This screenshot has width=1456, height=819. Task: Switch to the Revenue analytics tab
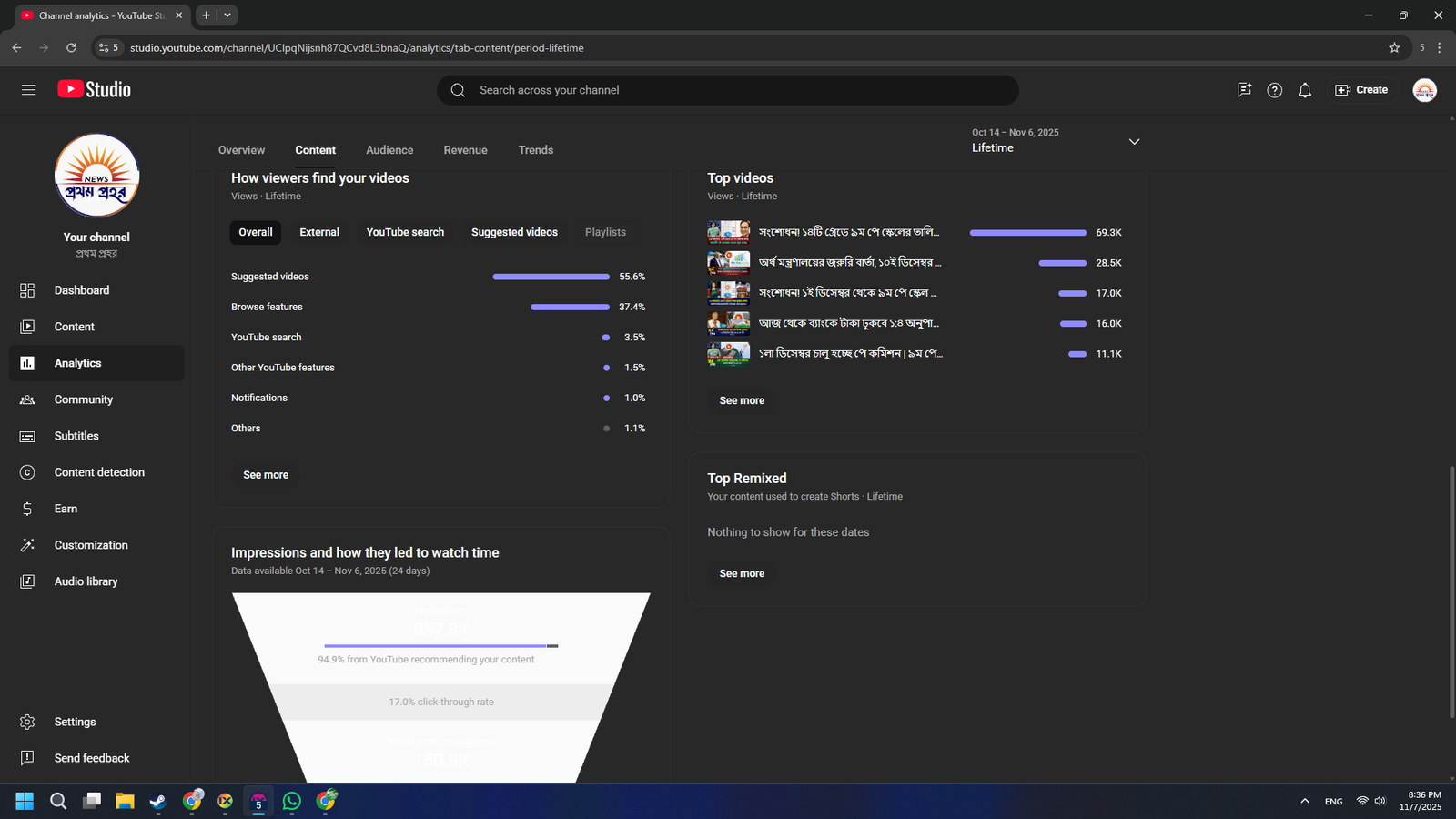[x=465, y=150]
